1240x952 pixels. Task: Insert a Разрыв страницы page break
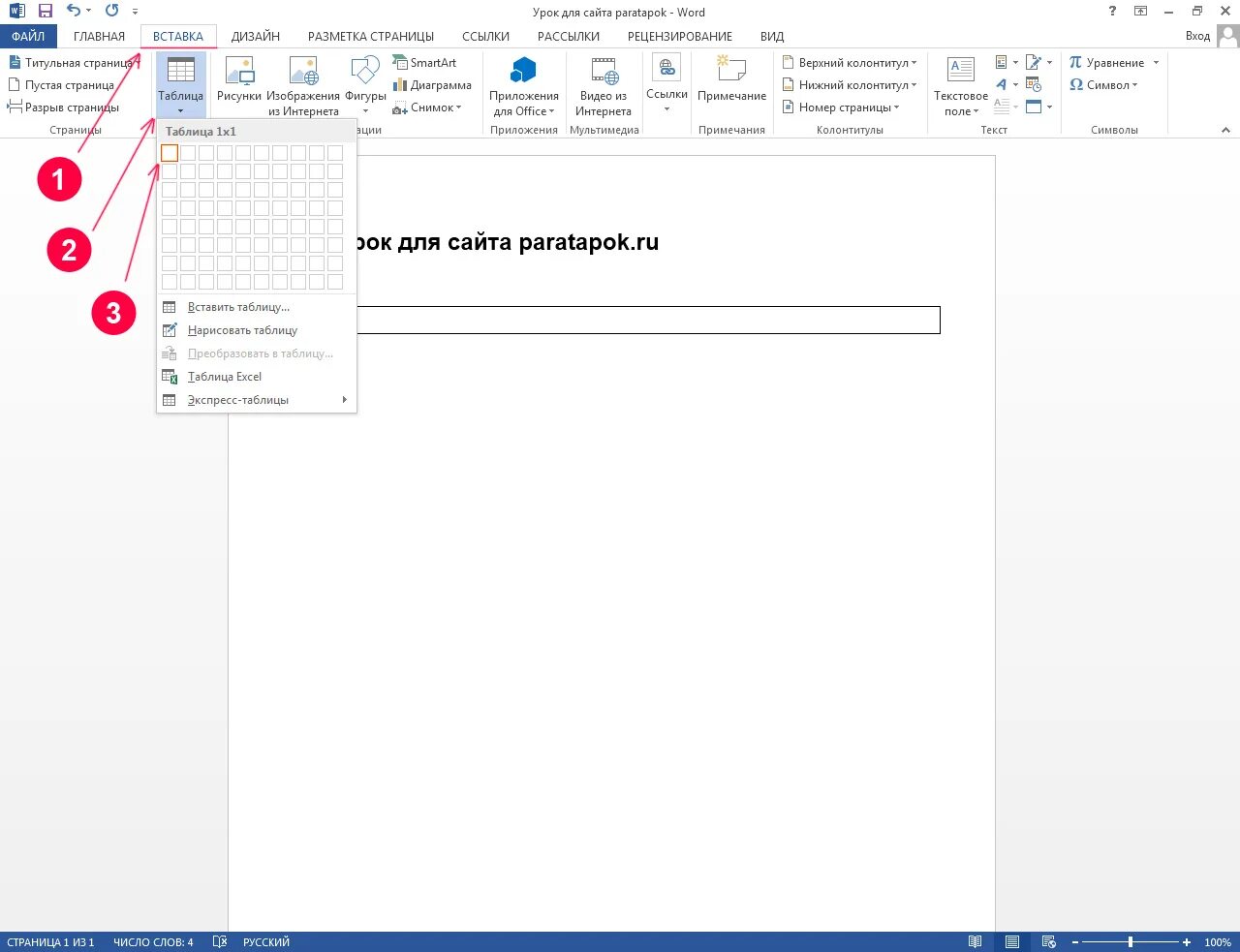coord(63,107)
